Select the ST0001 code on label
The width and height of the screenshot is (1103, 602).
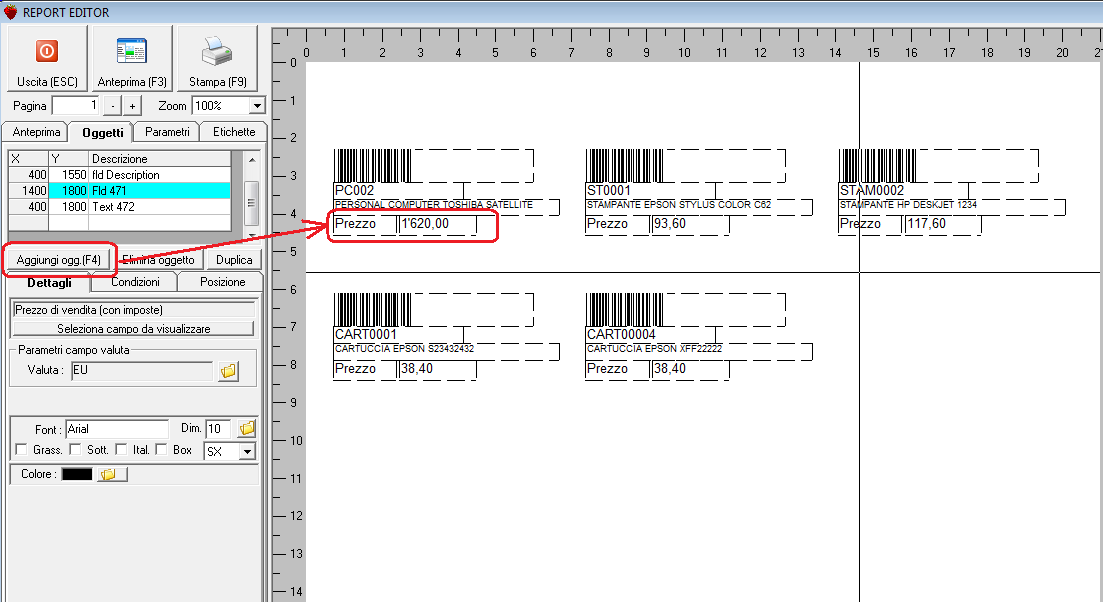pyautogui.click(x=609, y=191)
